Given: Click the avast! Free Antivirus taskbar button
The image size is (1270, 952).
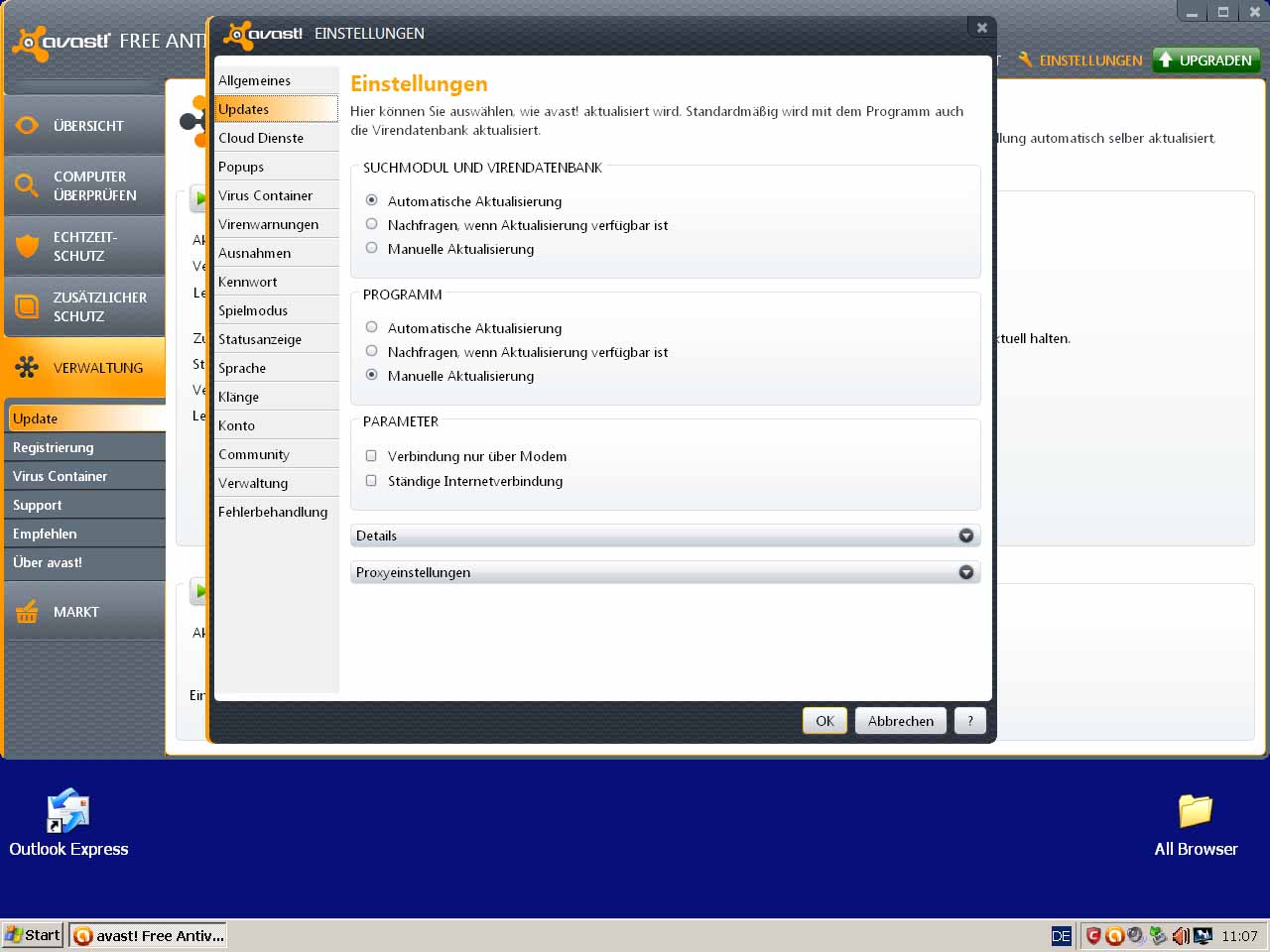Looking at the screenshot, I should point(148,935).
